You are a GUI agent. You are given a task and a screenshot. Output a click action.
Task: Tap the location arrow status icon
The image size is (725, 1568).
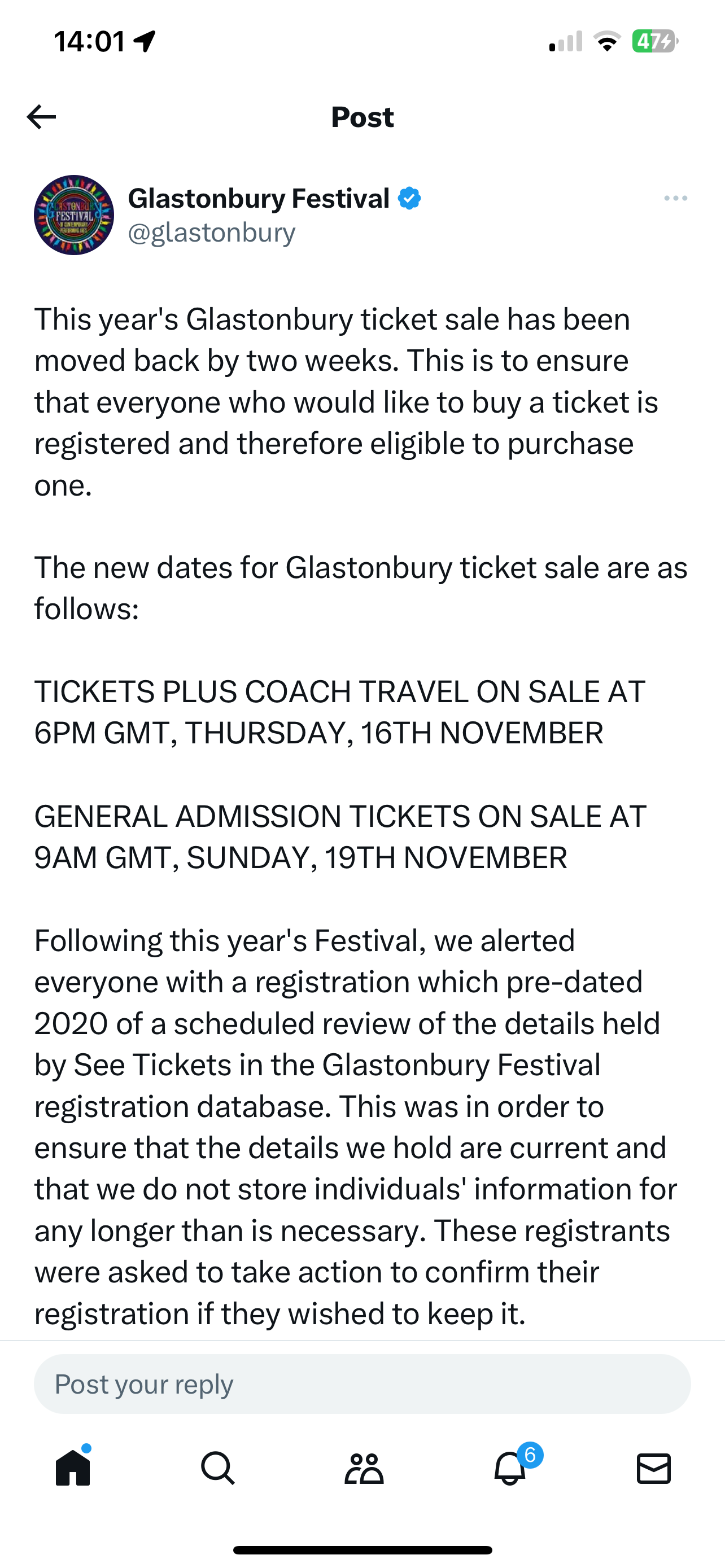[x=145, y=41]
